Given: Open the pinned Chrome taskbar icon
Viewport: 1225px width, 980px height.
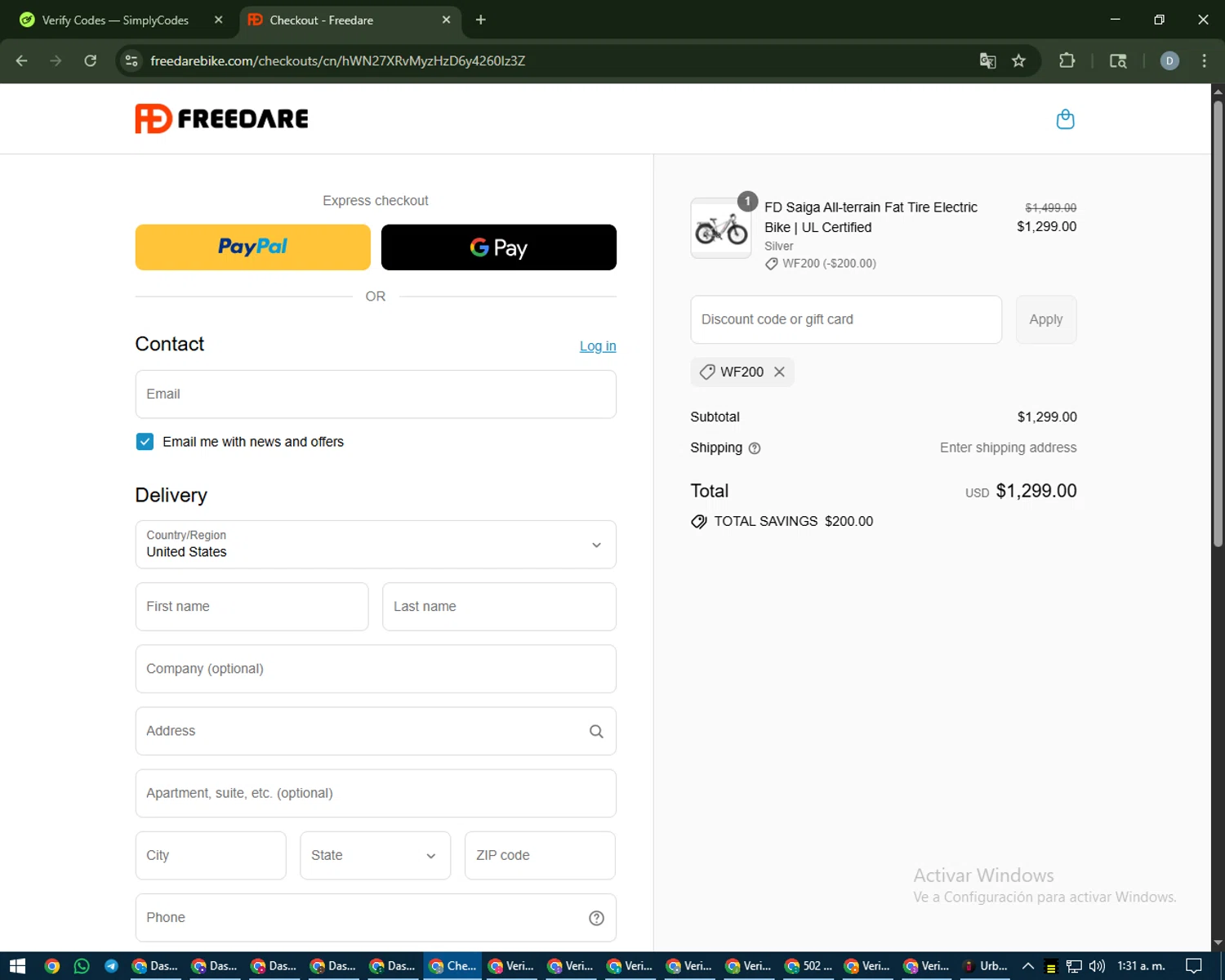Looking at the screenshot, I should tap(52, 966).
